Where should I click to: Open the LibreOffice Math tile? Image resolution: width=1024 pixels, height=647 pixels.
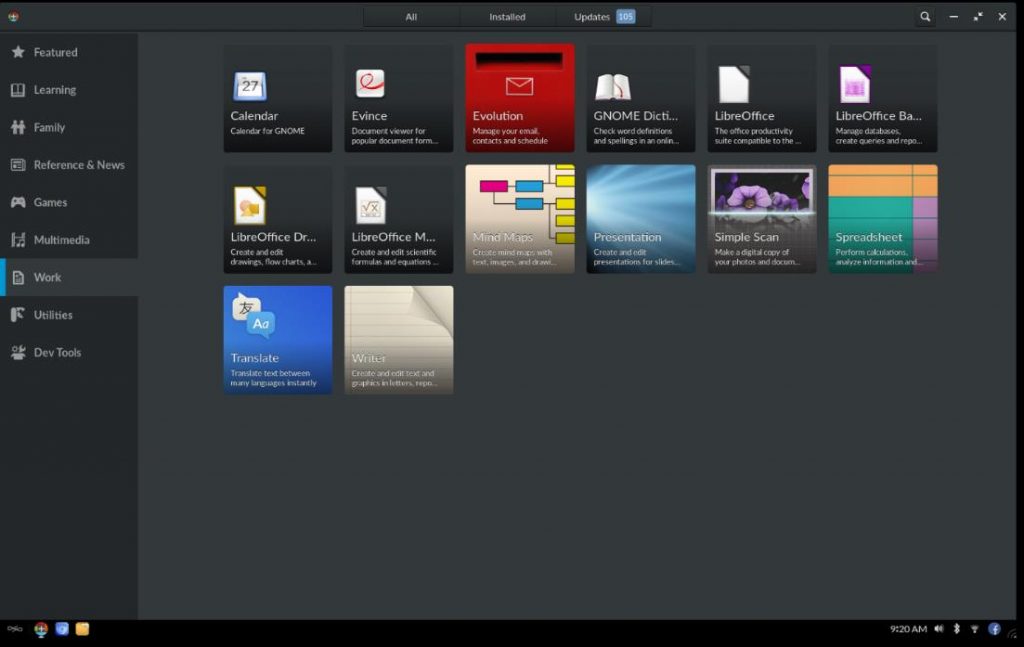[398, 219]
